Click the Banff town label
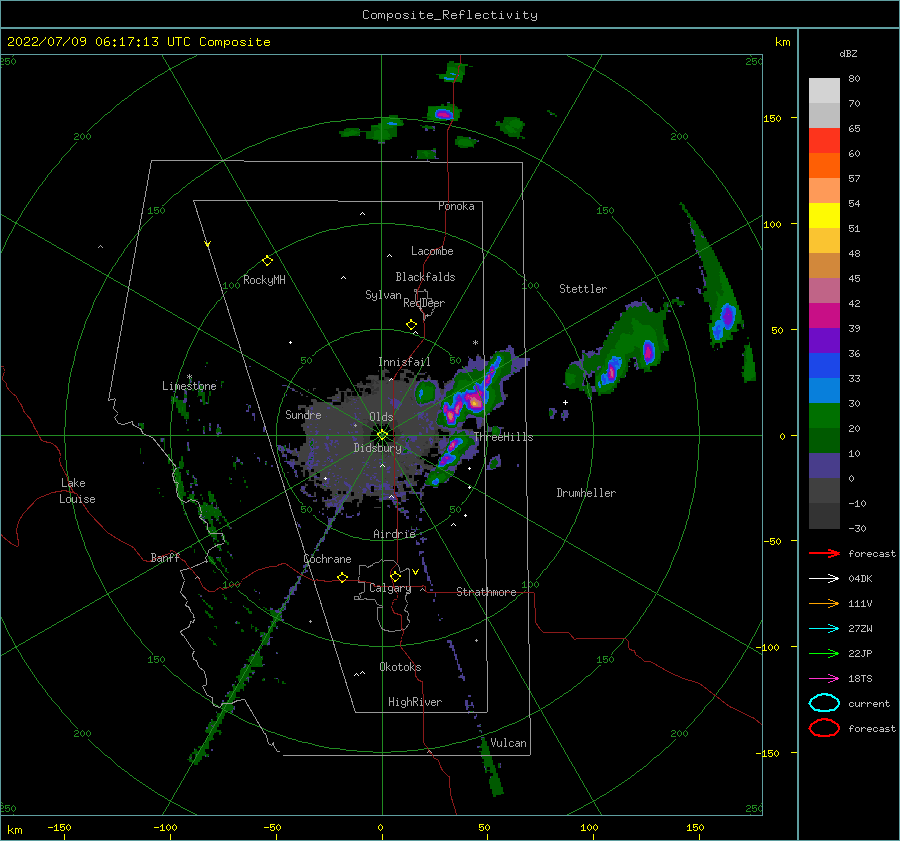Screen dimensions: 900x841 coord(165,557)
